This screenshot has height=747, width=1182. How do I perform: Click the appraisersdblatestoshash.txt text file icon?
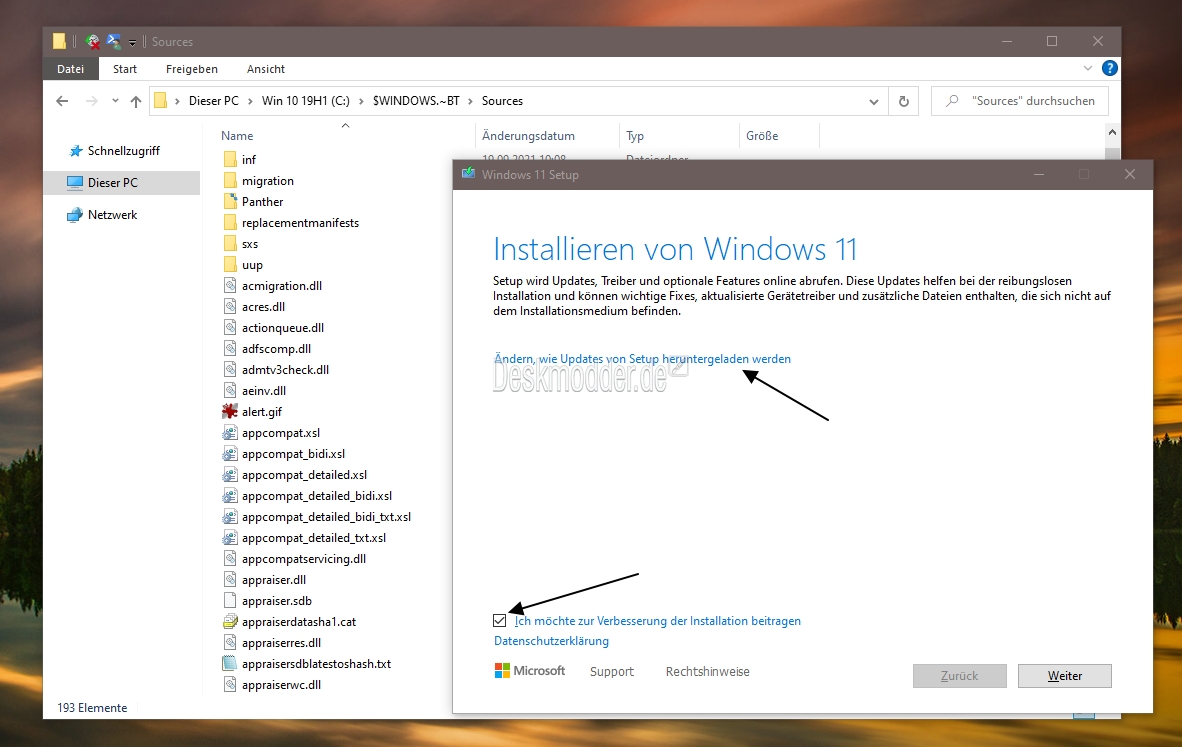[x=230, y=664]
